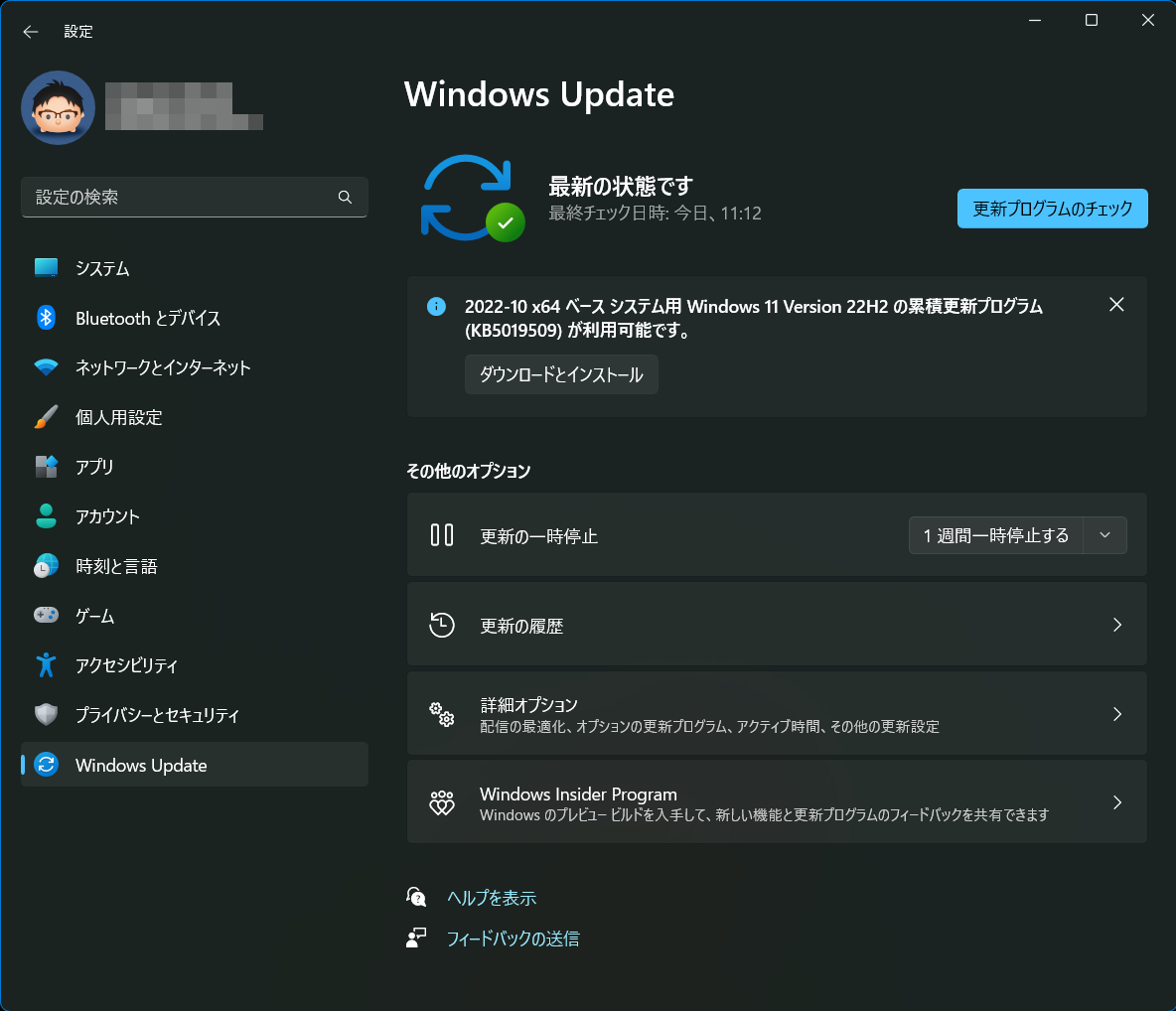Click chevron on 更新の履歴 row
The image size is (1176, 1011).
[x=1116, y=625]
